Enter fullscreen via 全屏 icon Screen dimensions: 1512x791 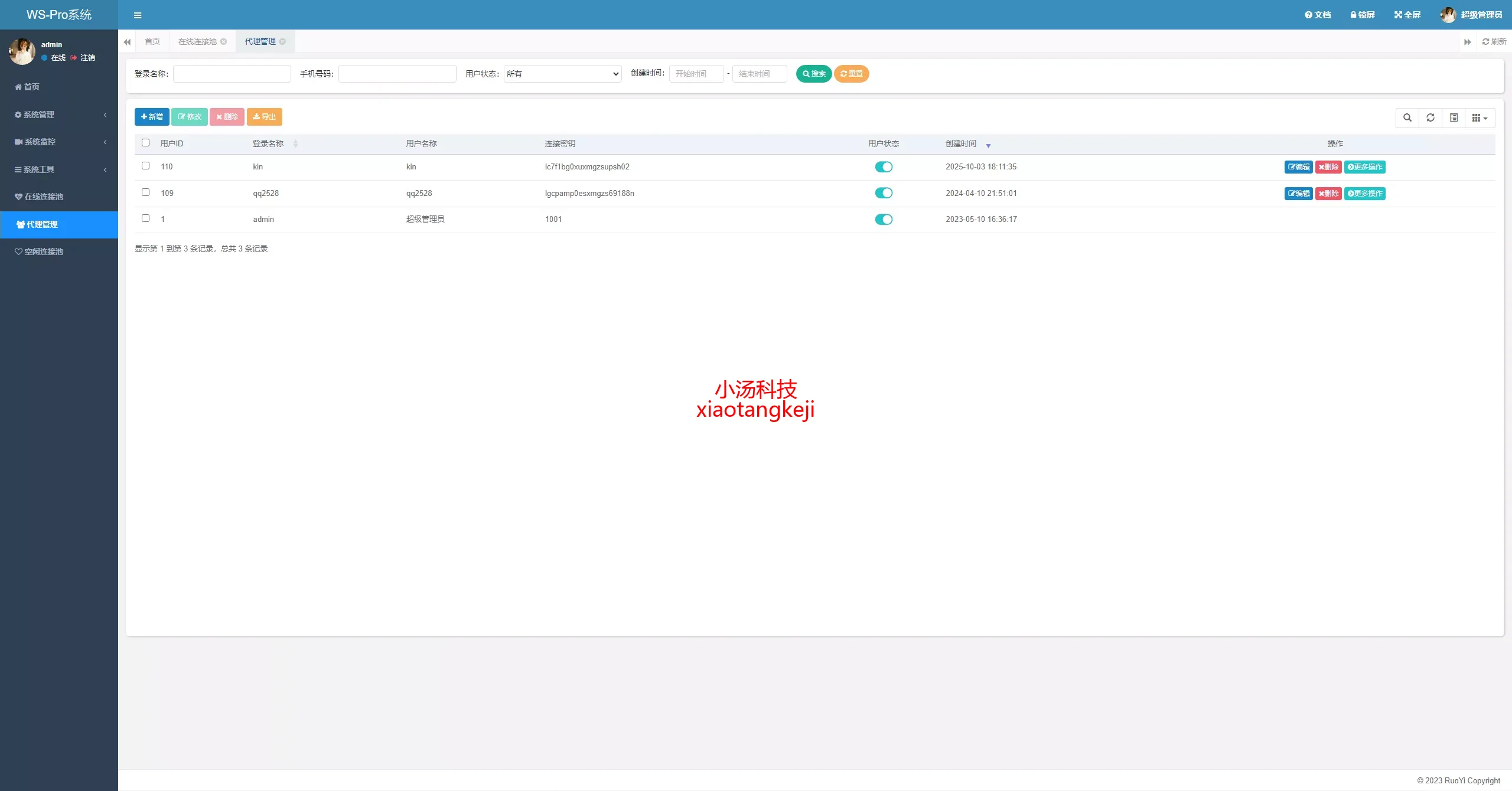1407,15
